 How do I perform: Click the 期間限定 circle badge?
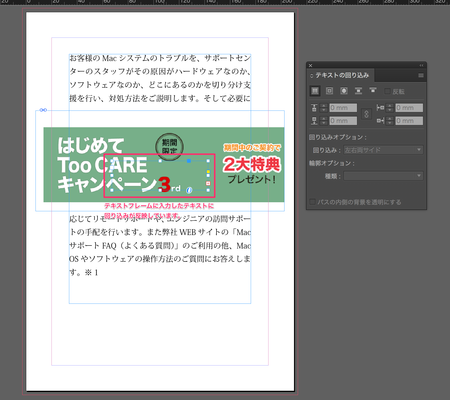(x=169, y=147)
